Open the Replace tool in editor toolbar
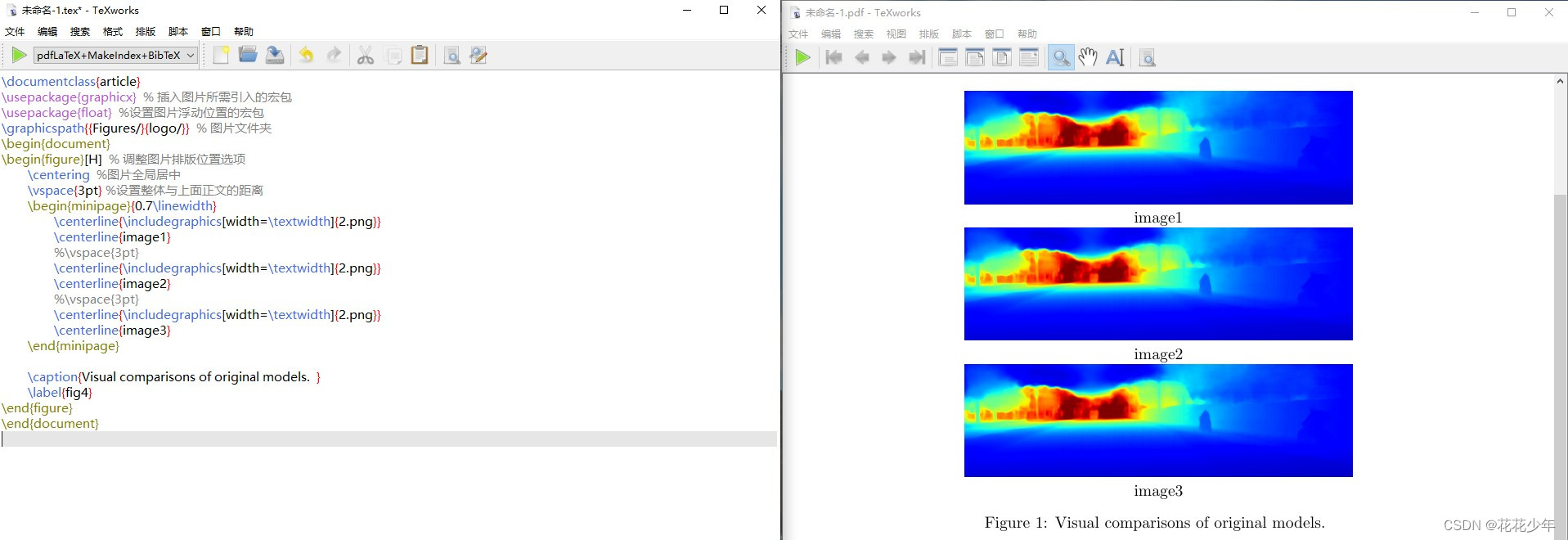Viewport: 1568px width, 540px height. [x=478, y=56]
